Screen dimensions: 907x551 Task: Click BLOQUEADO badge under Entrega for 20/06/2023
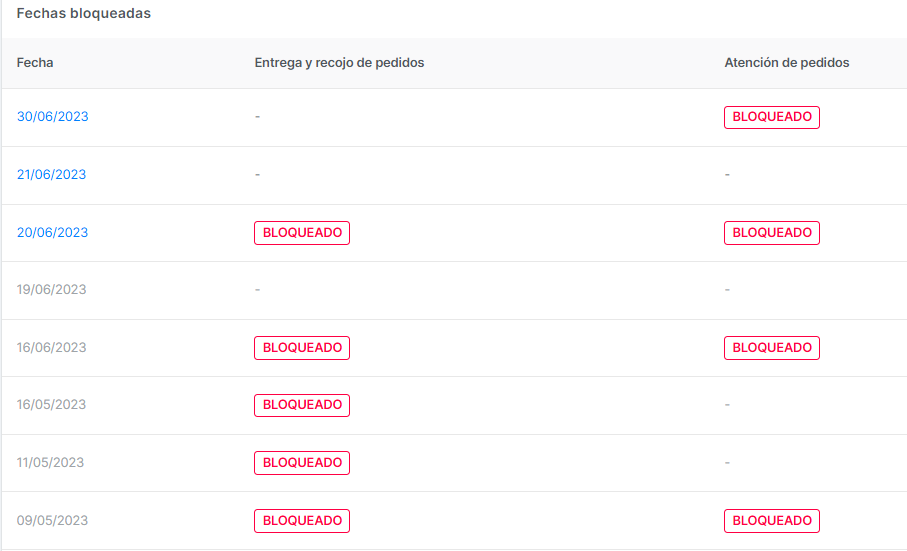[302, 233]
